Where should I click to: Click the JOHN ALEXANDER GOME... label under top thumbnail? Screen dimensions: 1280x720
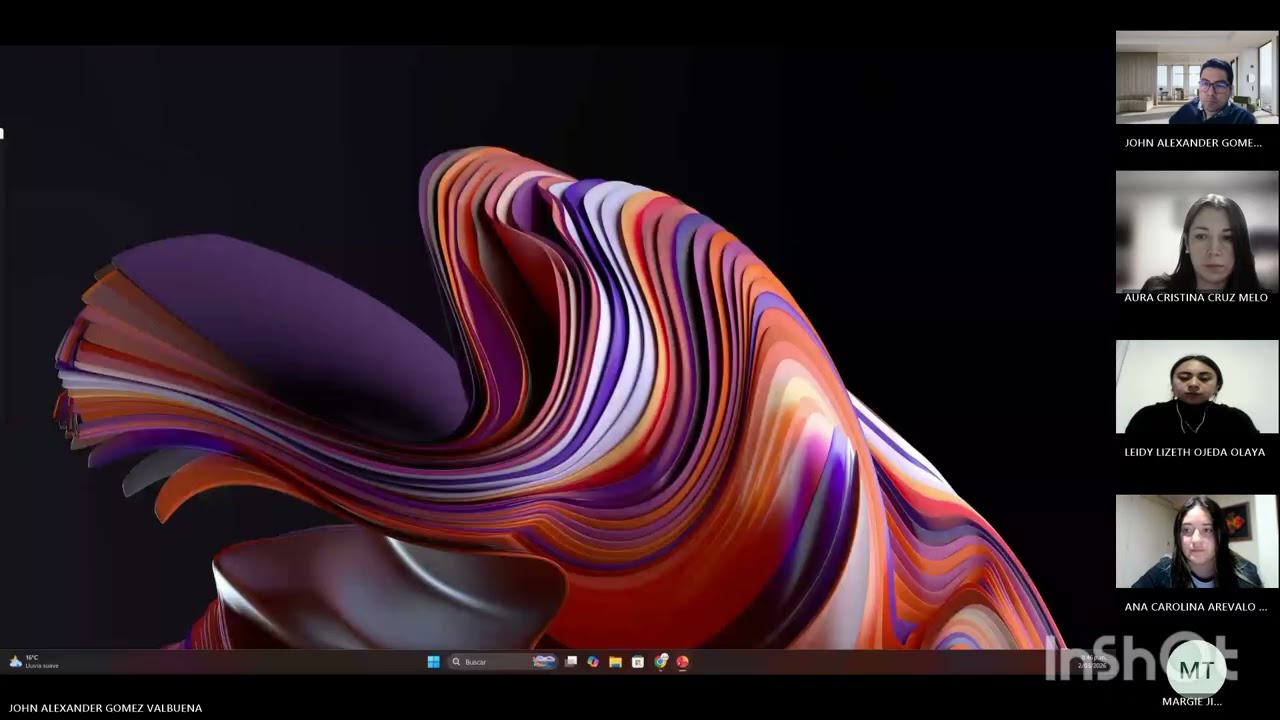(x=1193, y=143)
